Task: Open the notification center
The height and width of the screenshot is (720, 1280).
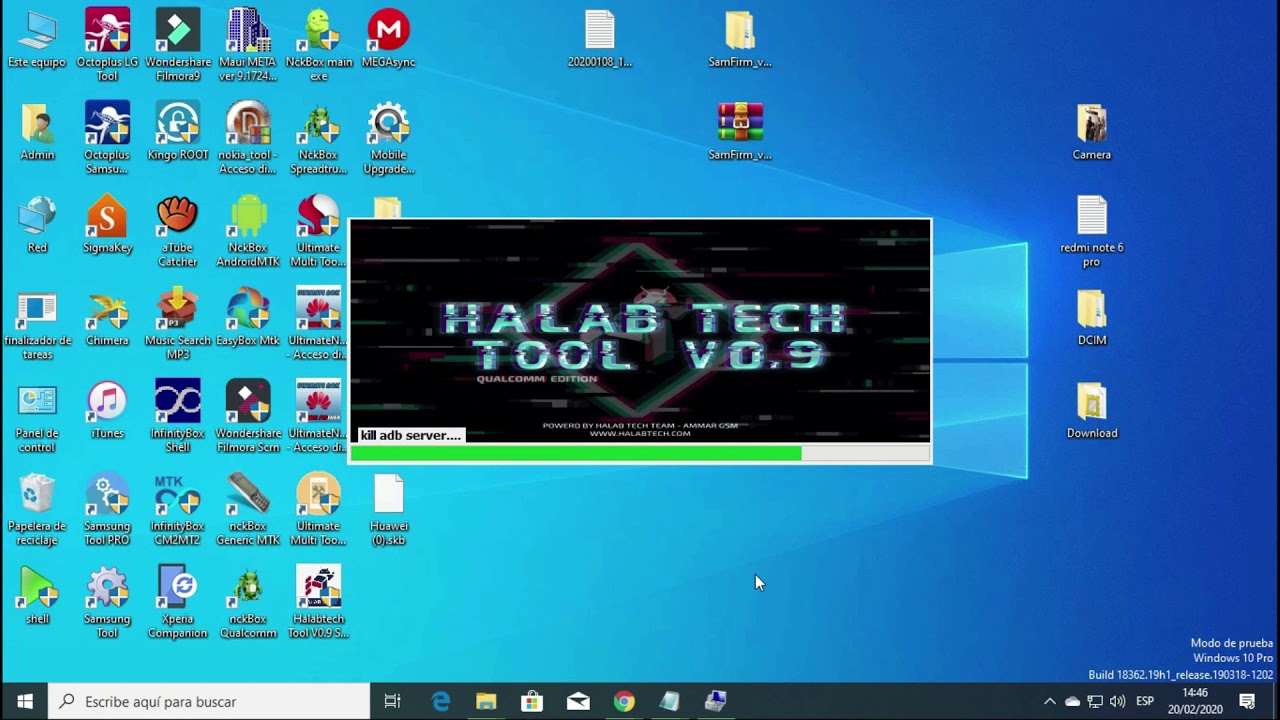Action: tap(1247, 701)
